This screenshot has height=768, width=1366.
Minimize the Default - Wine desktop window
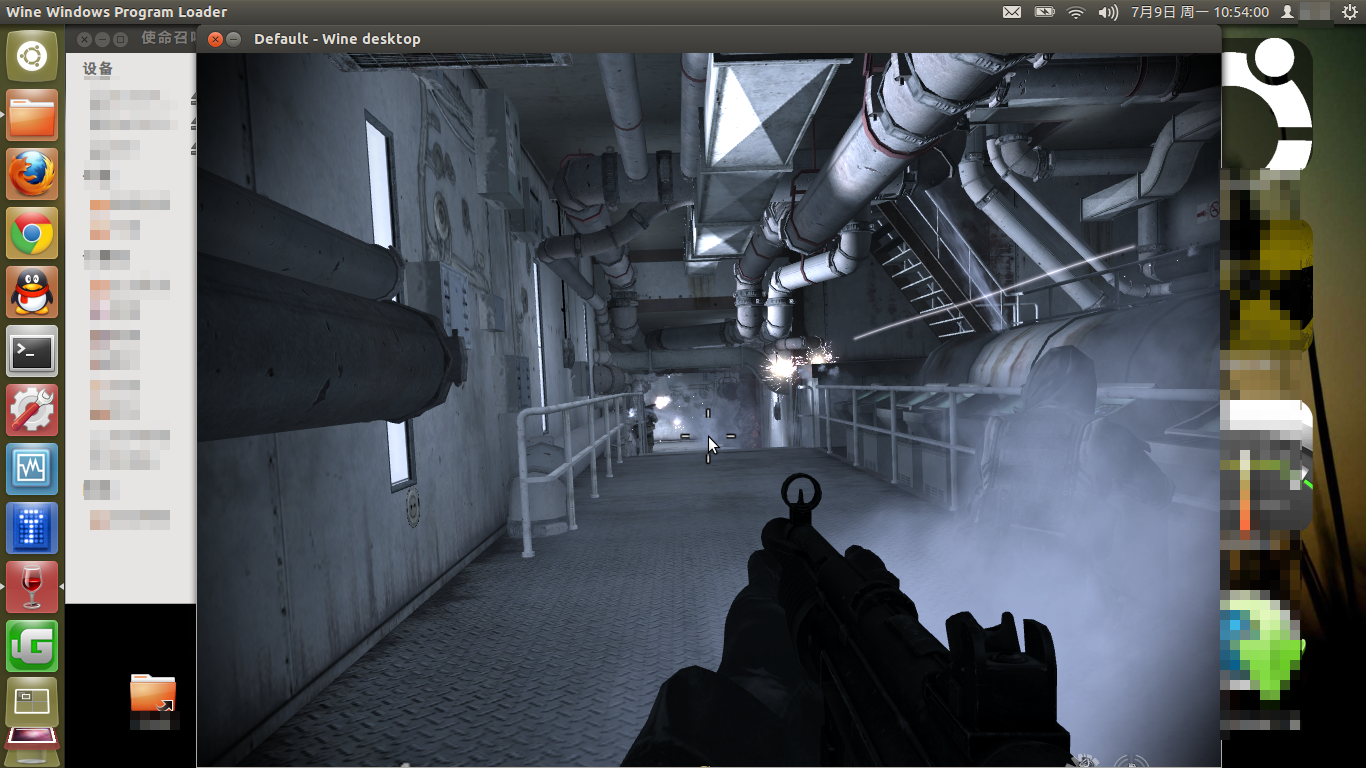point(234,39)
